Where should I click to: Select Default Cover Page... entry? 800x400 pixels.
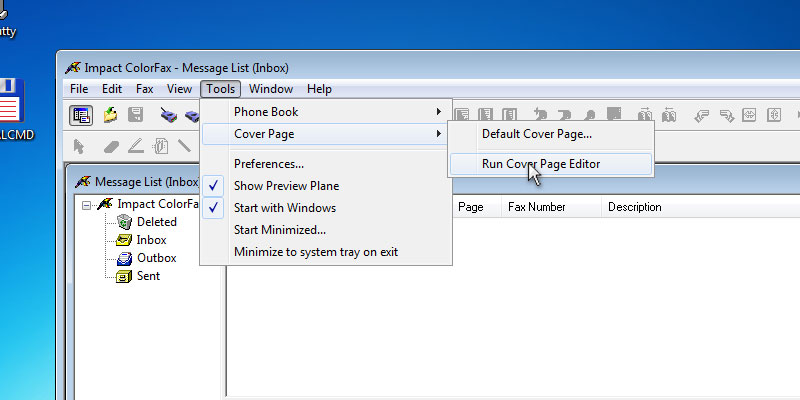[x=536, y=134]
